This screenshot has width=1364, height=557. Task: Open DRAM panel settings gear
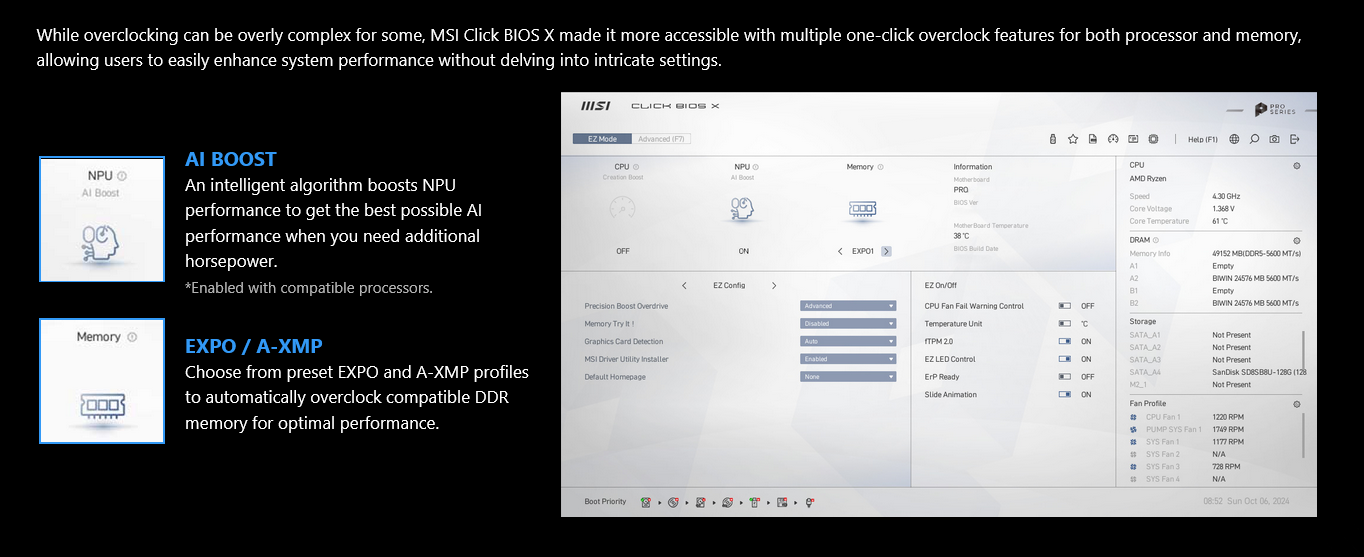click(1296, 241)
